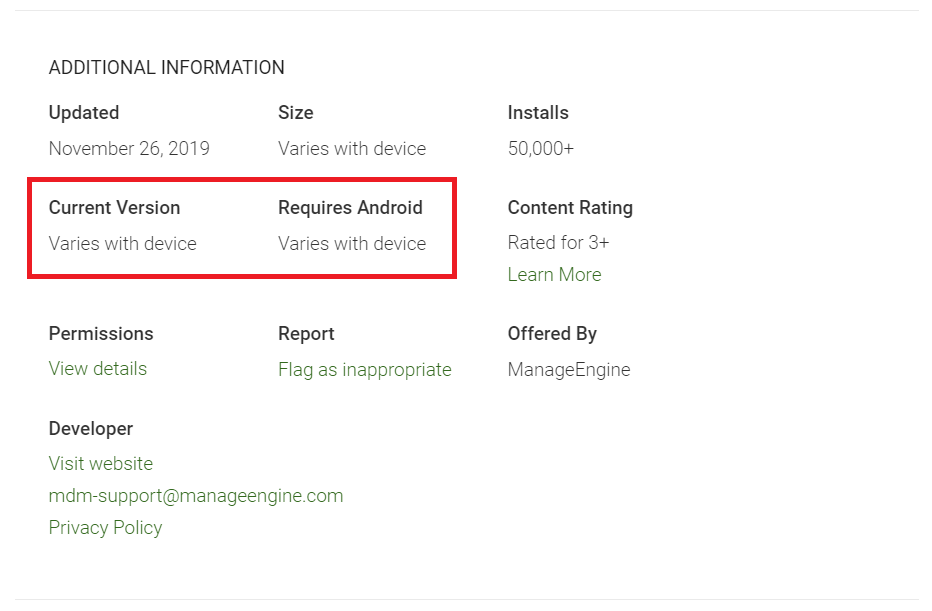Open the Privacy Policy link
This screenshot has width=932, height=611.
105,528
